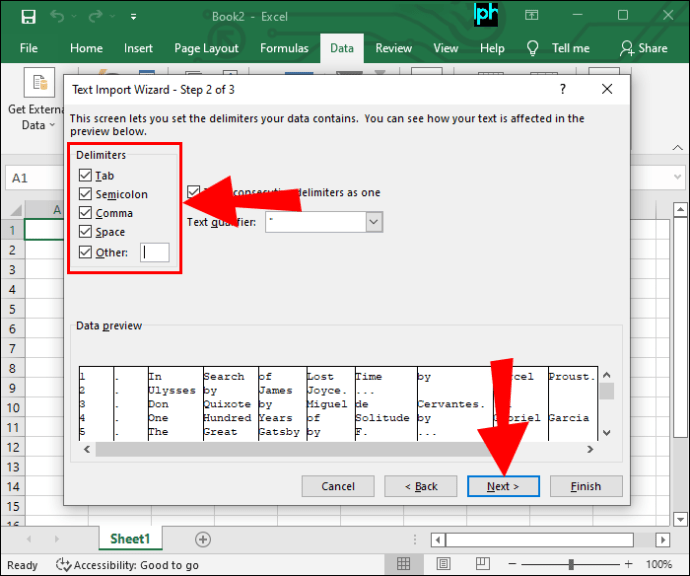The width and height of the screenshot is (690, 576).
Task: Click the Share button label
Action: coord(653,48)
